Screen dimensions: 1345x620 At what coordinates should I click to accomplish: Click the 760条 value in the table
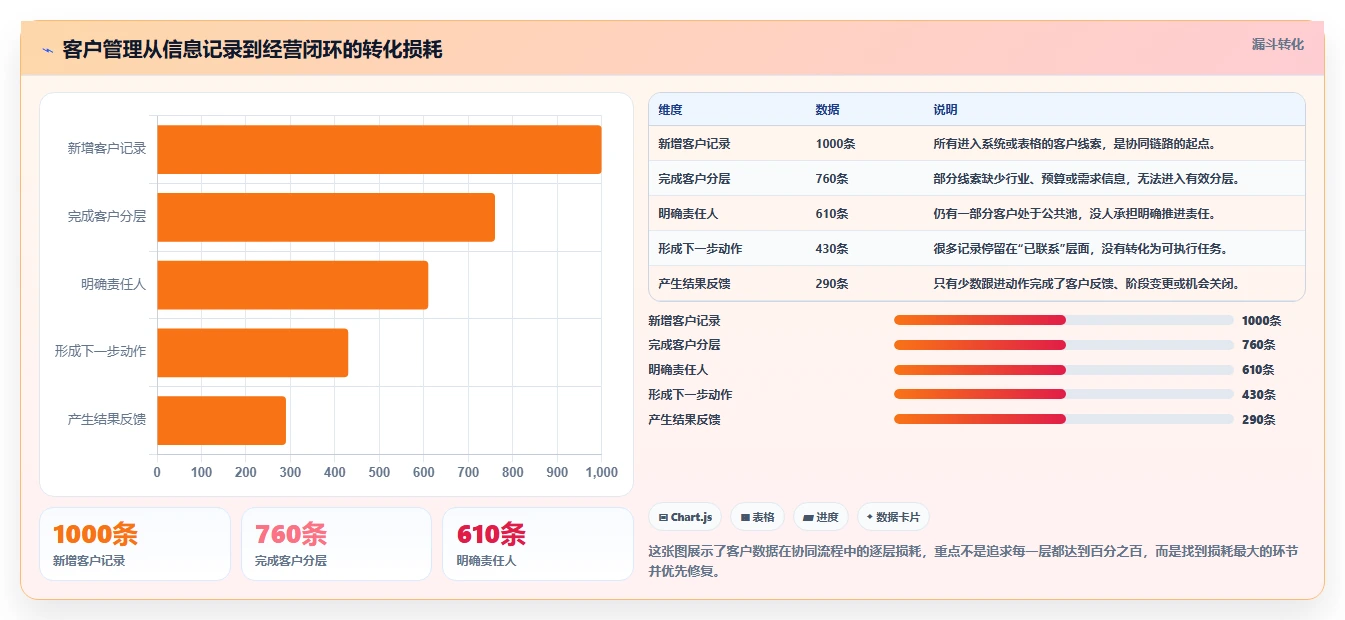(x=832, y=179)
